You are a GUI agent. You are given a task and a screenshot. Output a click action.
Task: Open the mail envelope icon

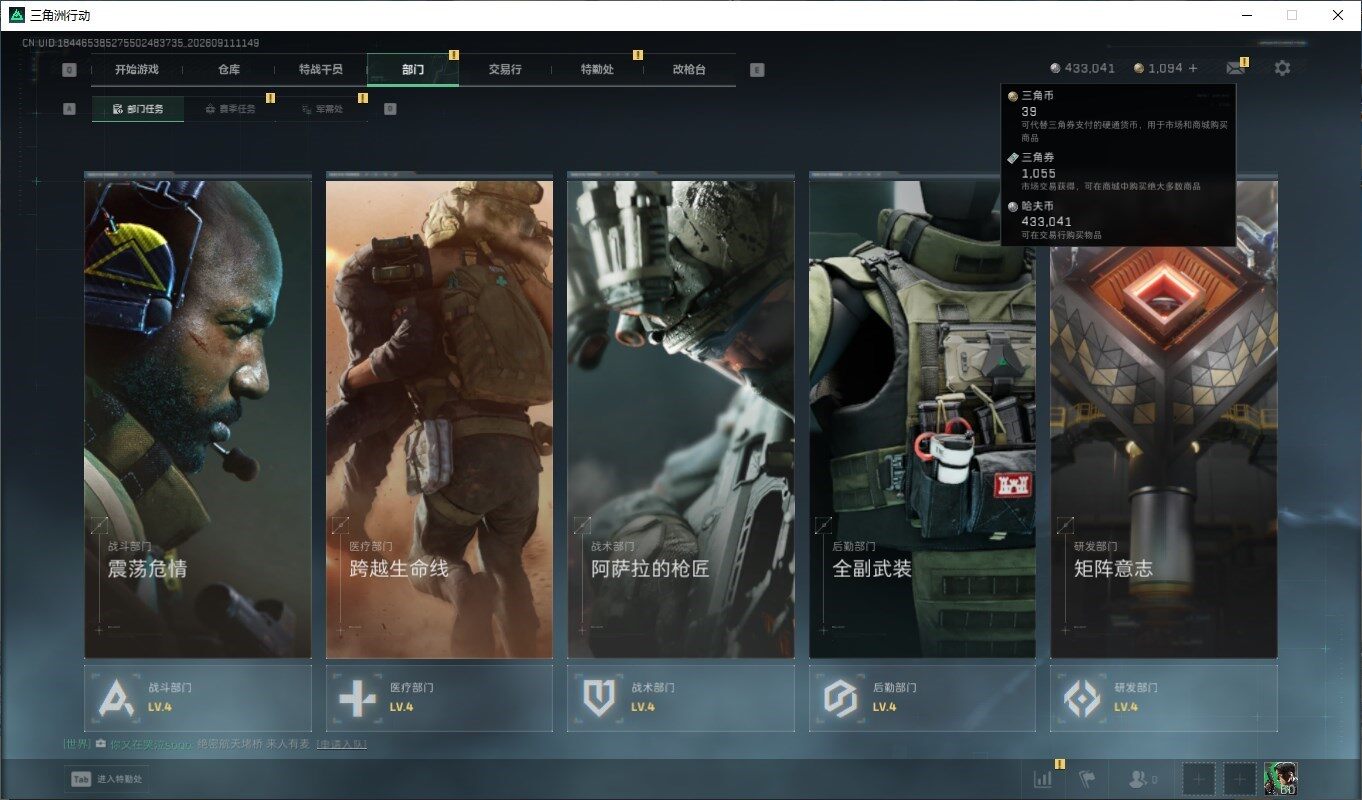coord(1236,68)
